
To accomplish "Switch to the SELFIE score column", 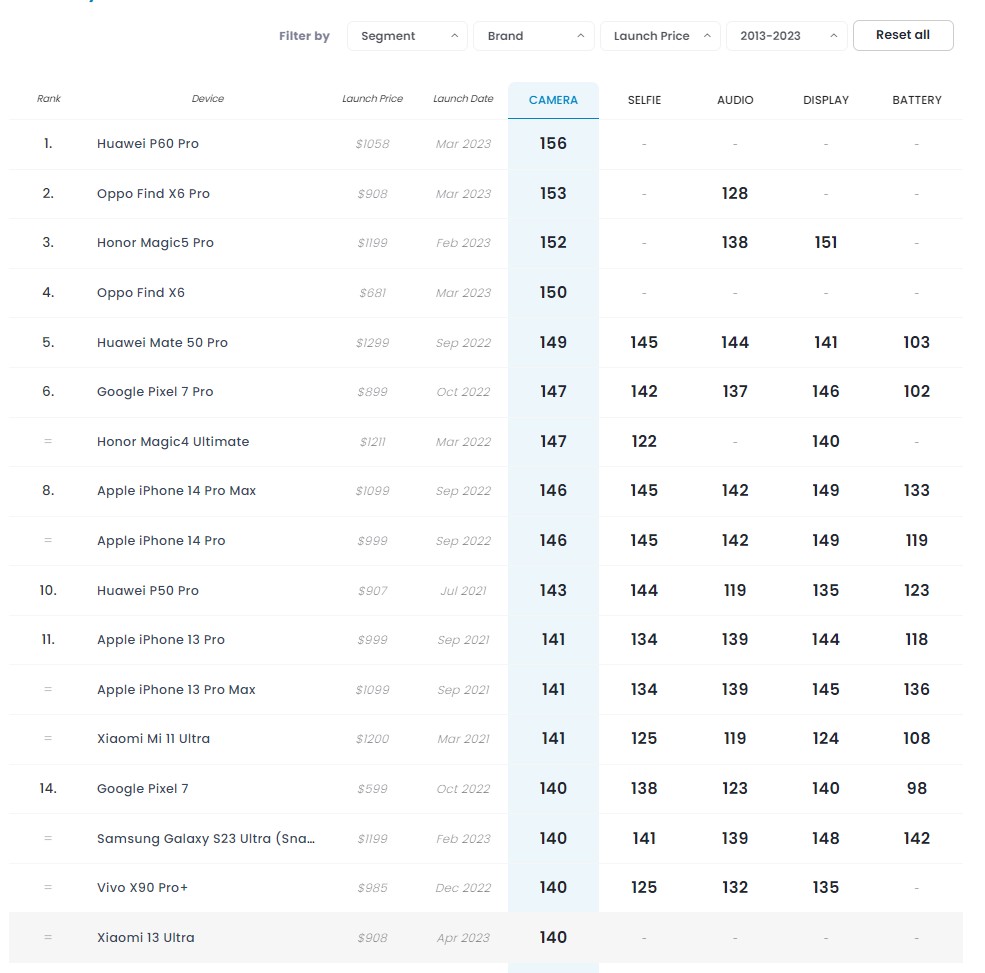I will (644, 100).
